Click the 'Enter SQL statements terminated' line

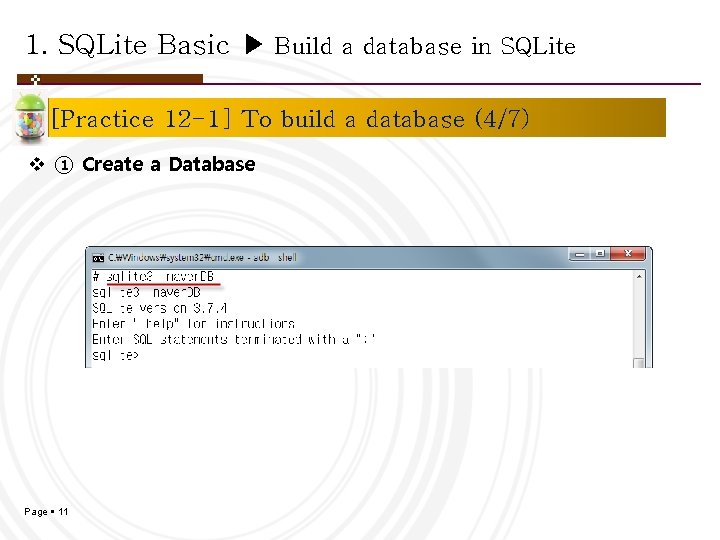[x=233, y=339]
